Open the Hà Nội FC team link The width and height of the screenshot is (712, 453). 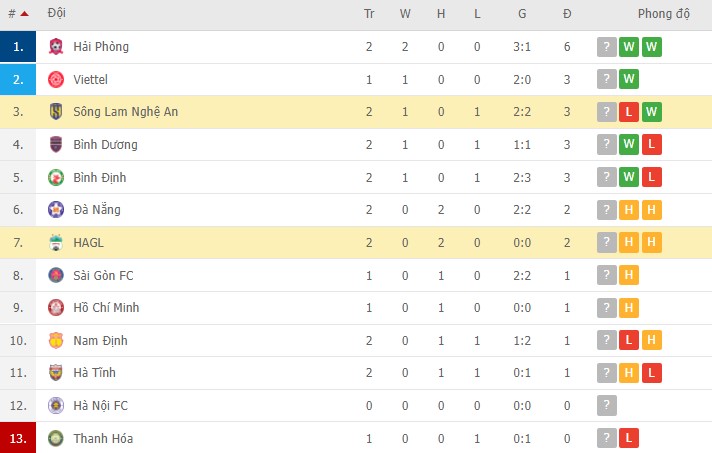102,405
